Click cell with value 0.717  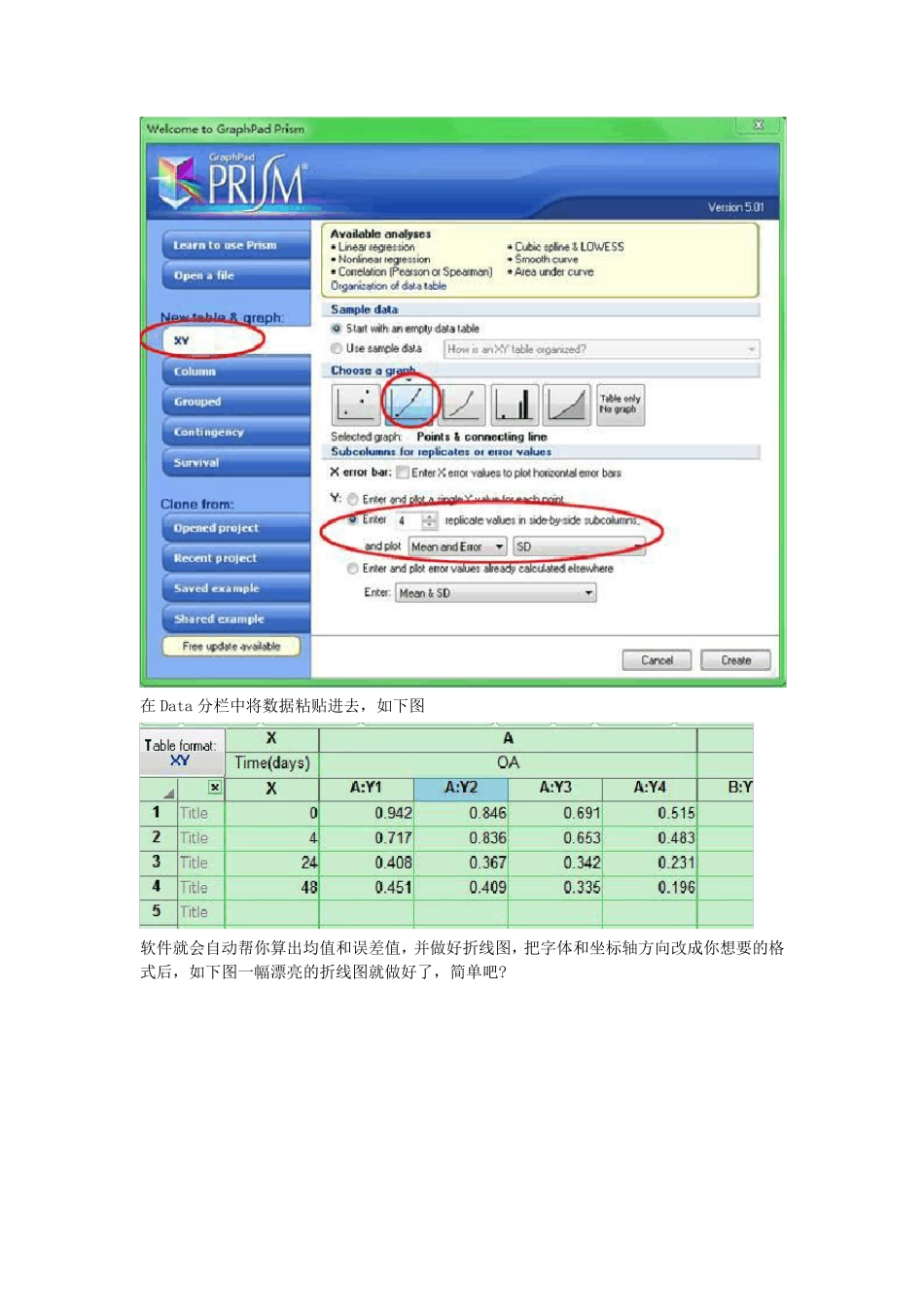tap(367, 837)
